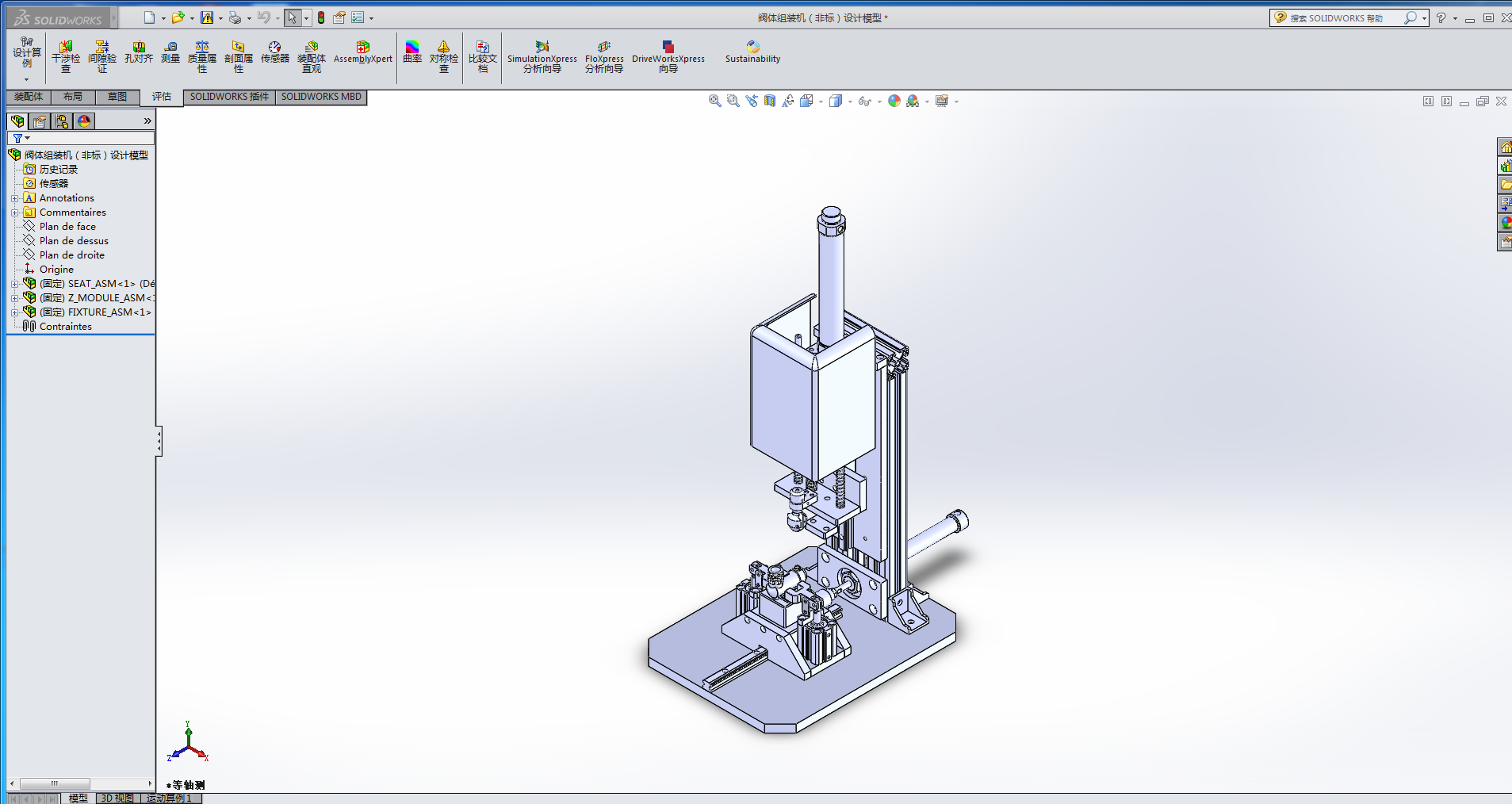Expand the Annotations folder in the tree
Viewport: 1512px width, 804px height.
pos(14,198)
